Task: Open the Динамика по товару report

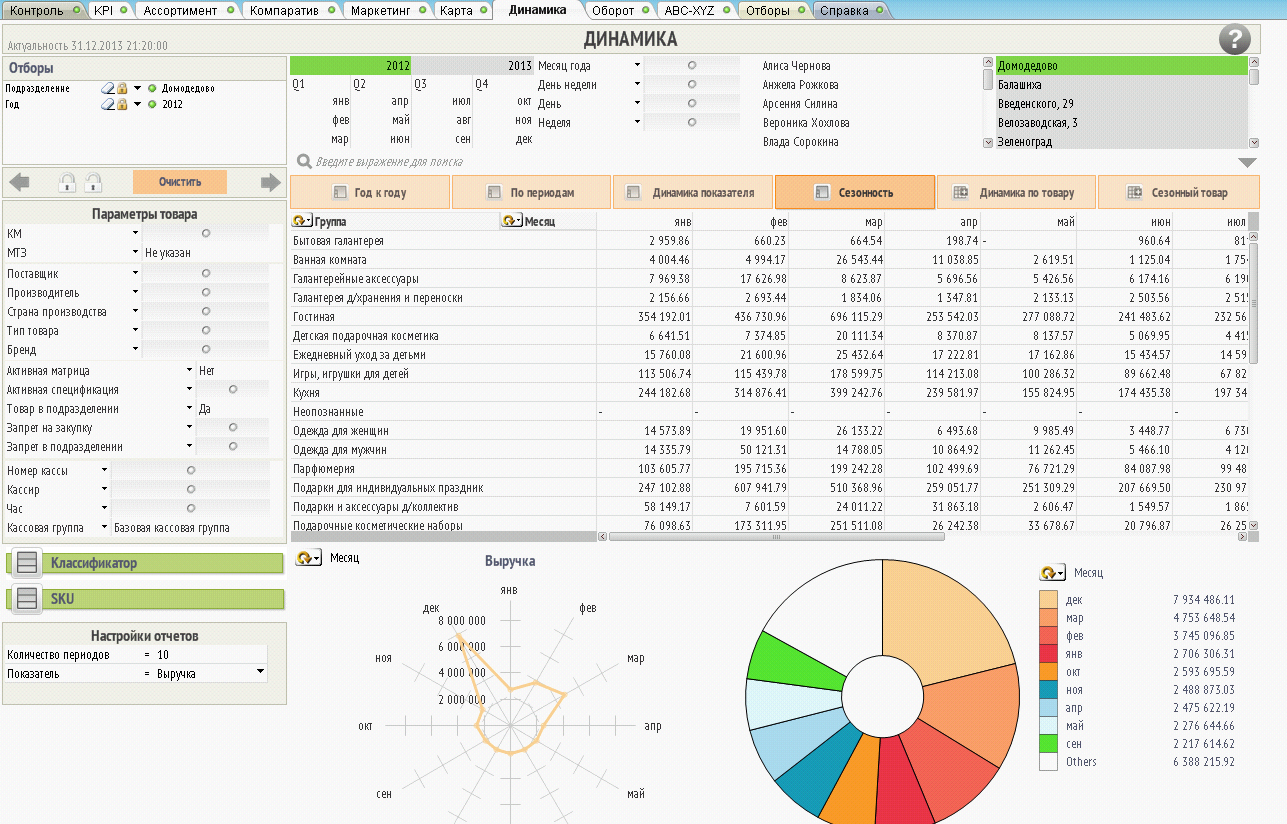Action: click(1016, 192)
